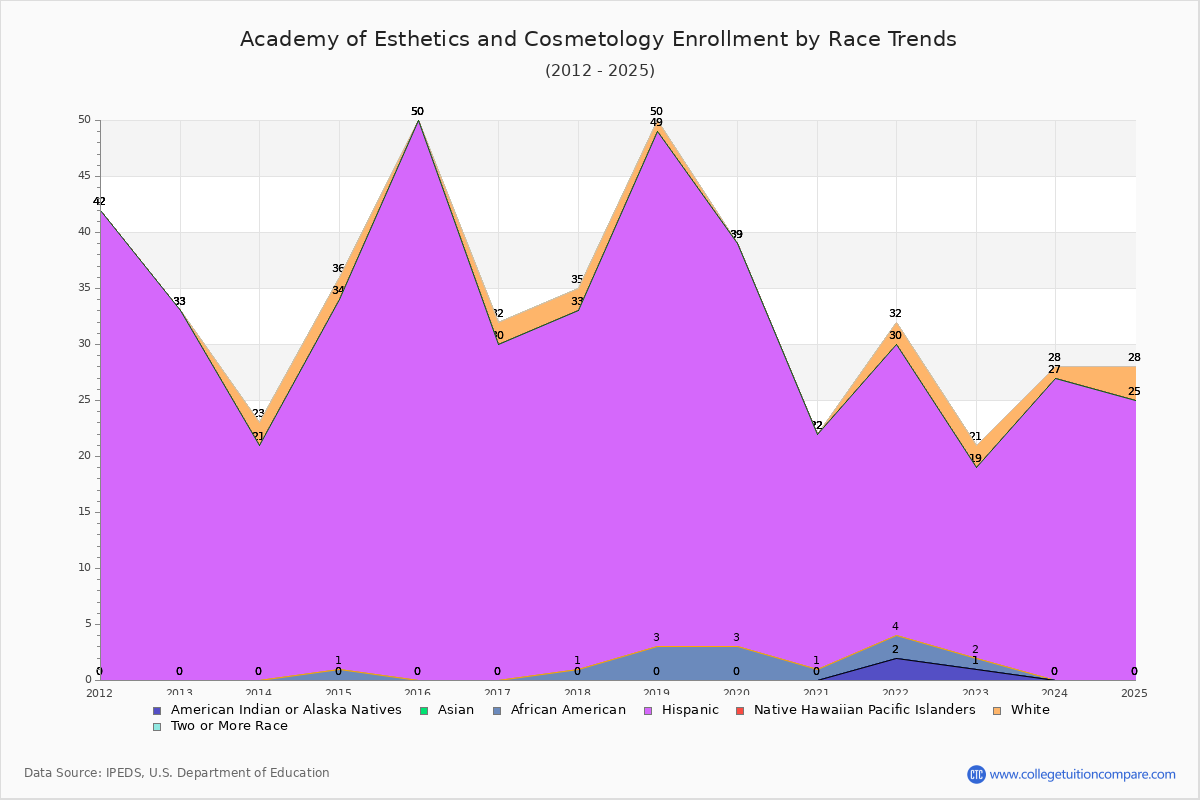
Task: Toggle Native Hawaiian Pacific Islanders legend label
Action: click(x=865, y=710)
